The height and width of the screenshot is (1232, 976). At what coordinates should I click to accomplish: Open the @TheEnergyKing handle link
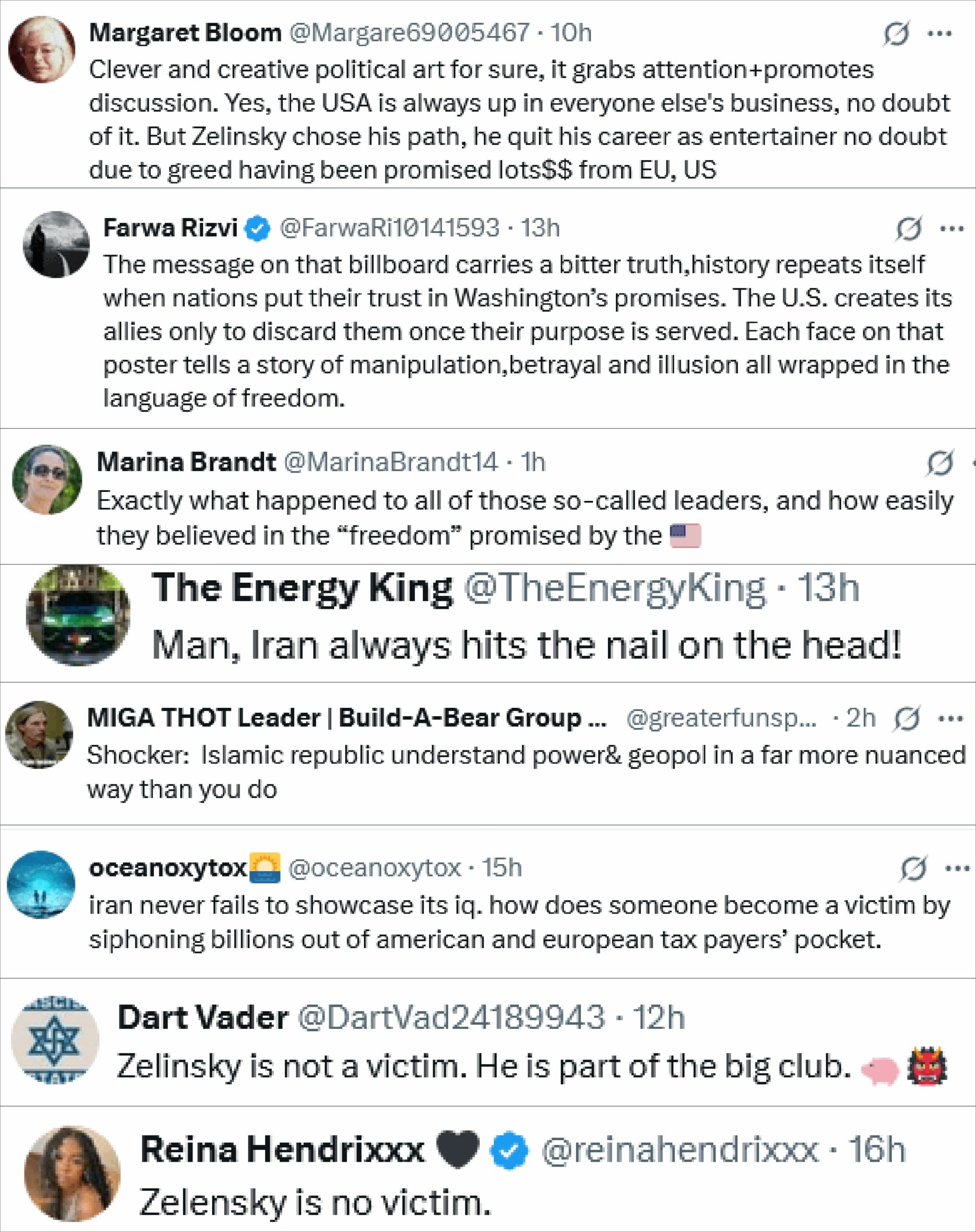[x=614, y=588]
